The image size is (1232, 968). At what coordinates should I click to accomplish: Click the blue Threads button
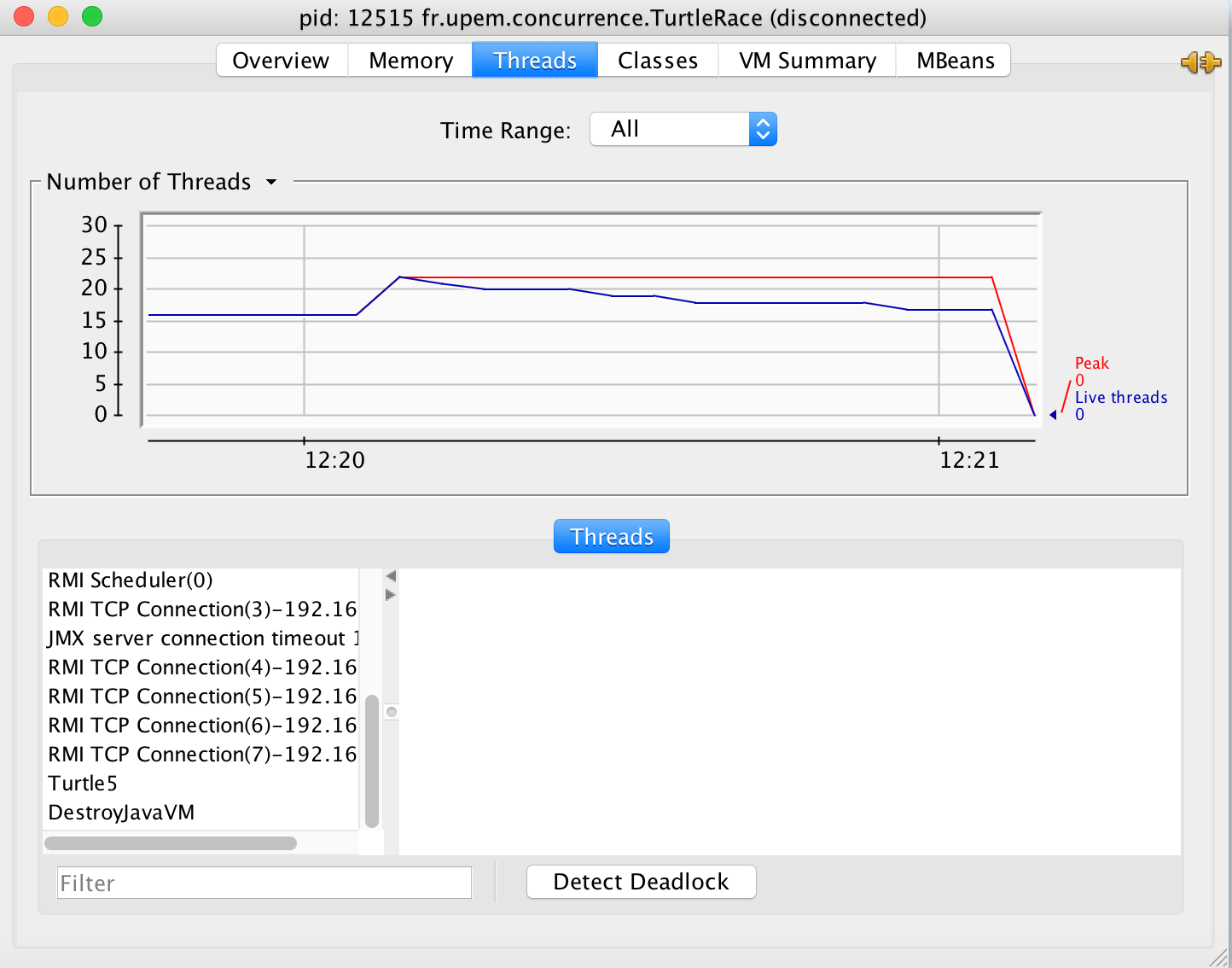(x=612, y=536)
